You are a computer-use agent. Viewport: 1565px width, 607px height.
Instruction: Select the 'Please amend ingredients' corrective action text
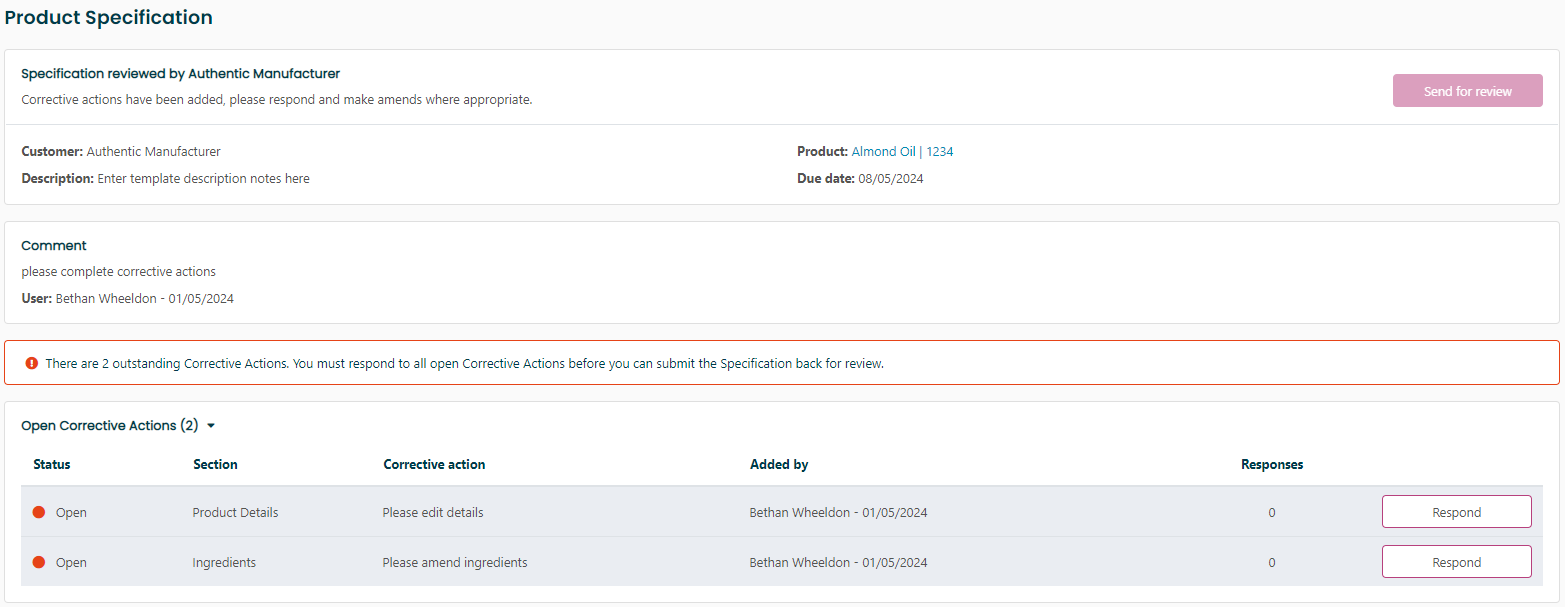click(455, 562)
